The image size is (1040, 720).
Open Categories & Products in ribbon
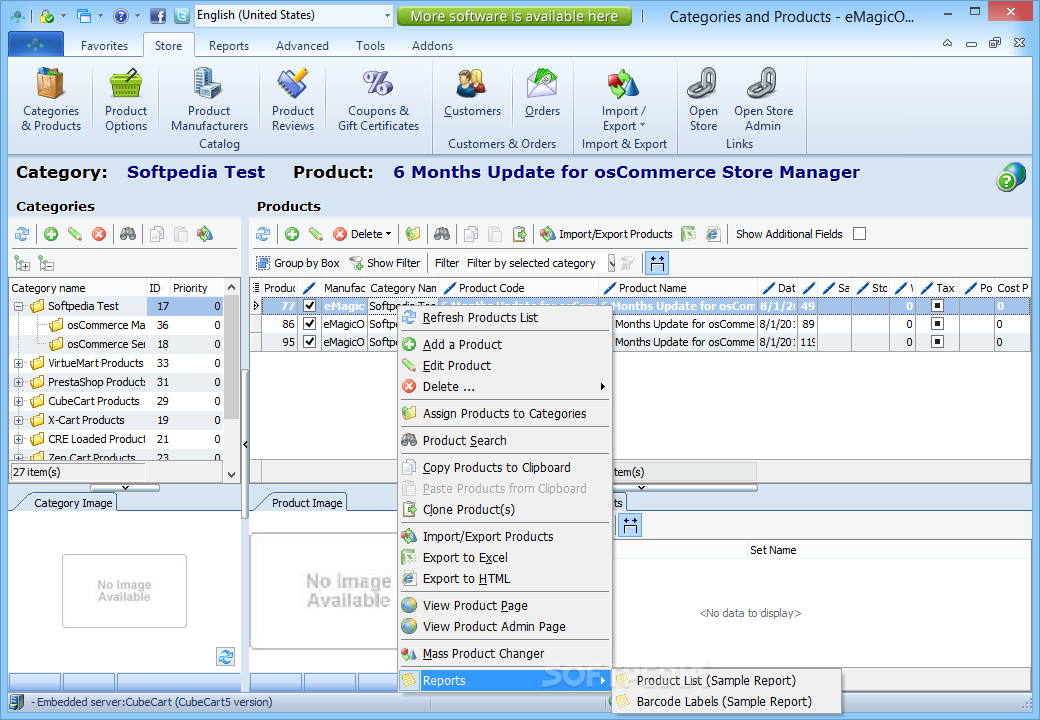click(x=50, y=100)
